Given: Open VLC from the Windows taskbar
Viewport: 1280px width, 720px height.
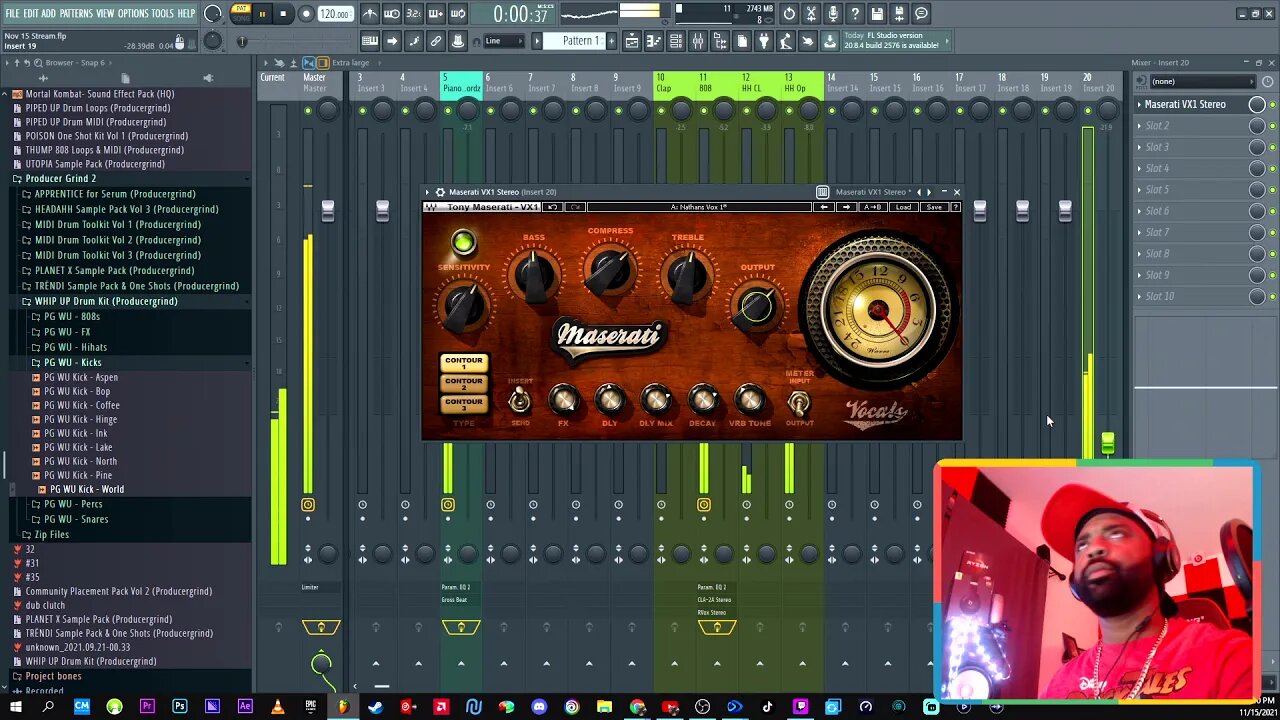Looking at the screenshot, I should (x=277, y=707).
